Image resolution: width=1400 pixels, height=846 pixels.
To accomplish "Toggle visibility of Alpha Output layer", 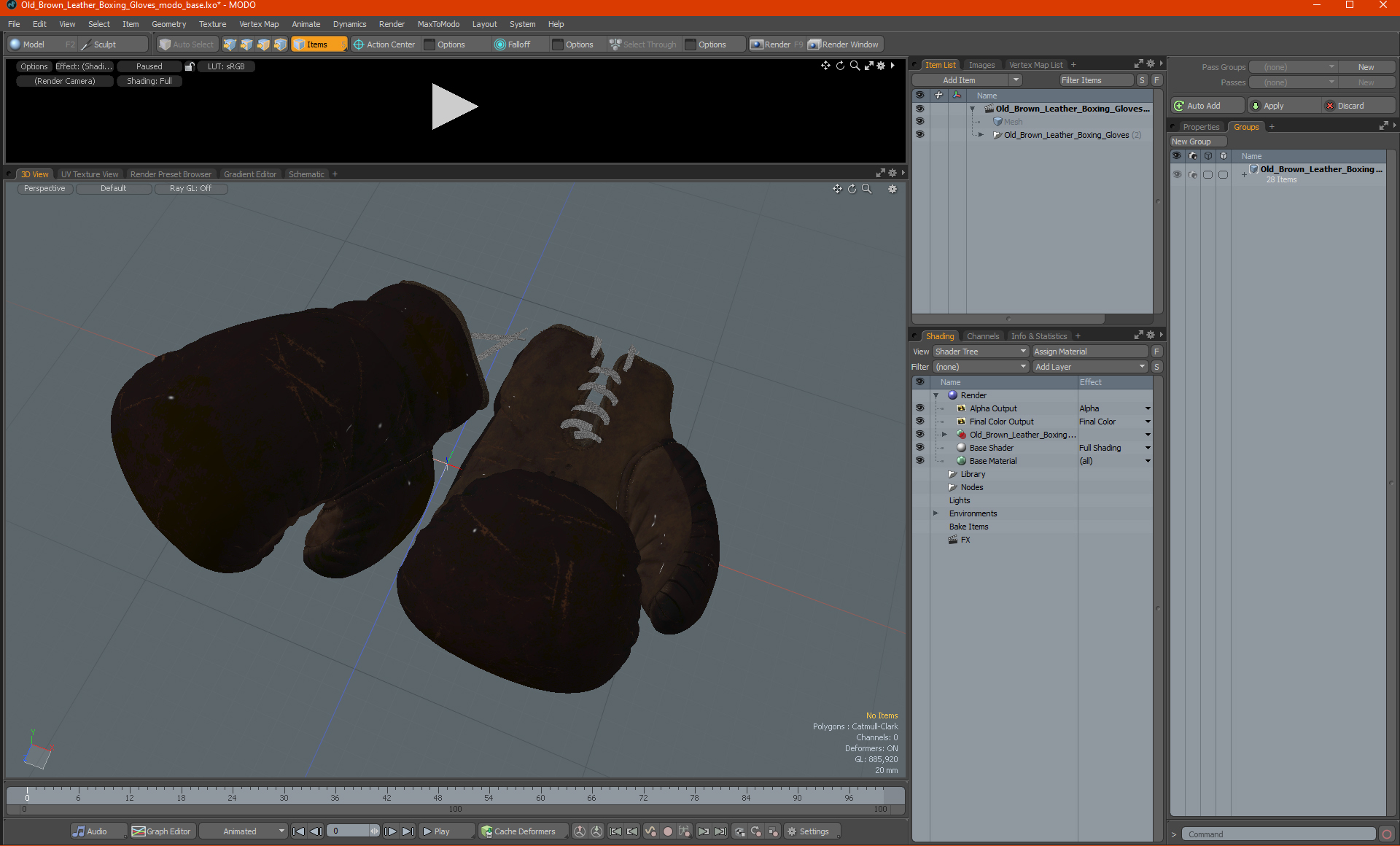I will [x=919, y=408].
